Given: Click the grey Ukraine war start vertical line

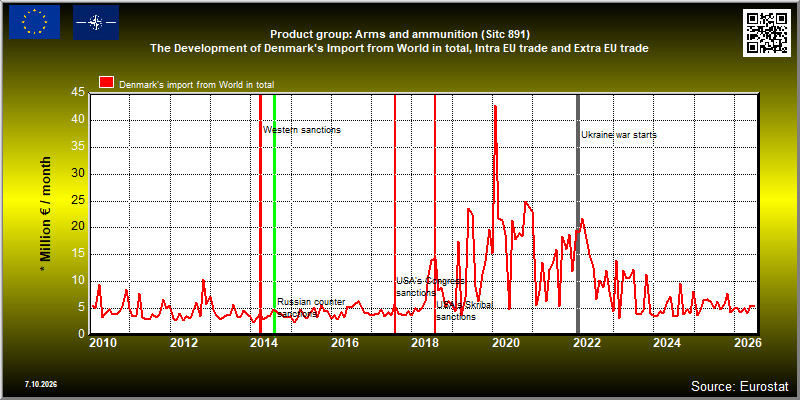Looking at the screenshot, I should coord(578,214).
